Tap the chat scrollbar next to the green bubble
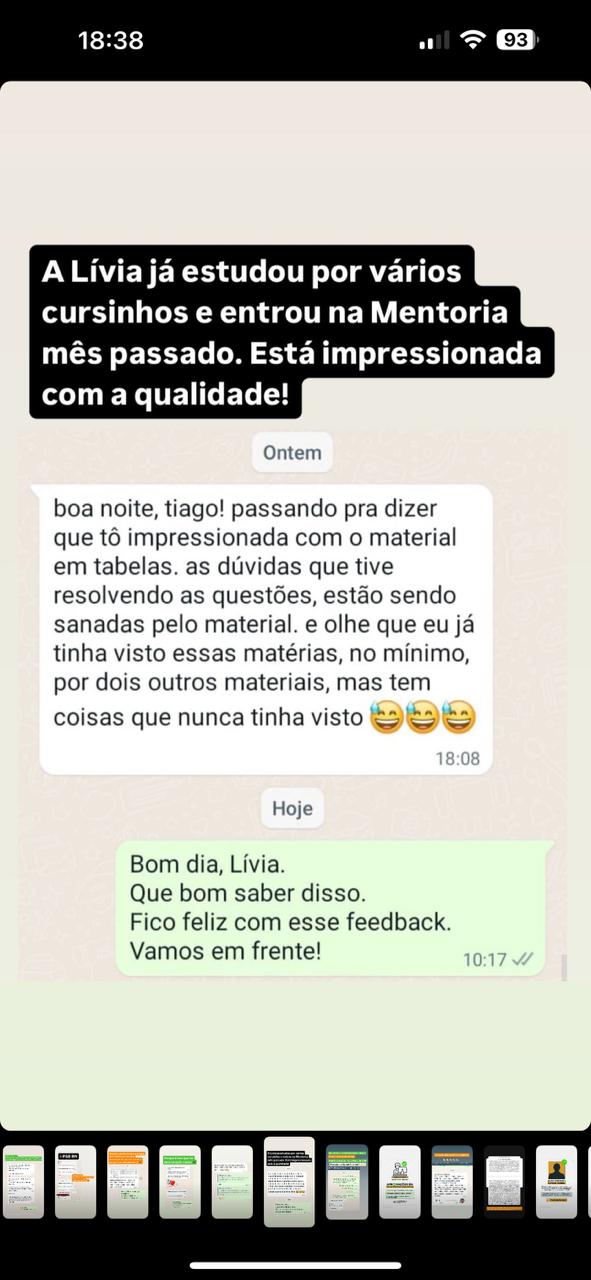This screenshot has width=591, height=1280. pos(564,967)
